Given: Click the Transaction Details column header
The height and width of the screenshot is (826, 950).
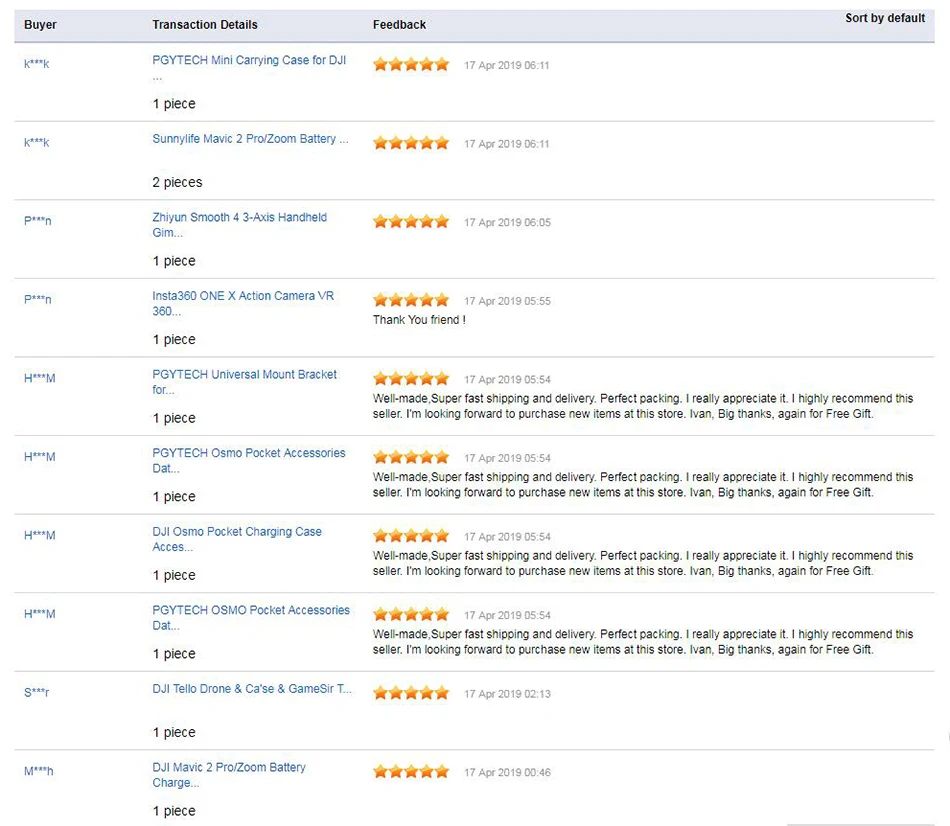Looking at the screenshot, I should pyautogui.click(x=205, y=25).
